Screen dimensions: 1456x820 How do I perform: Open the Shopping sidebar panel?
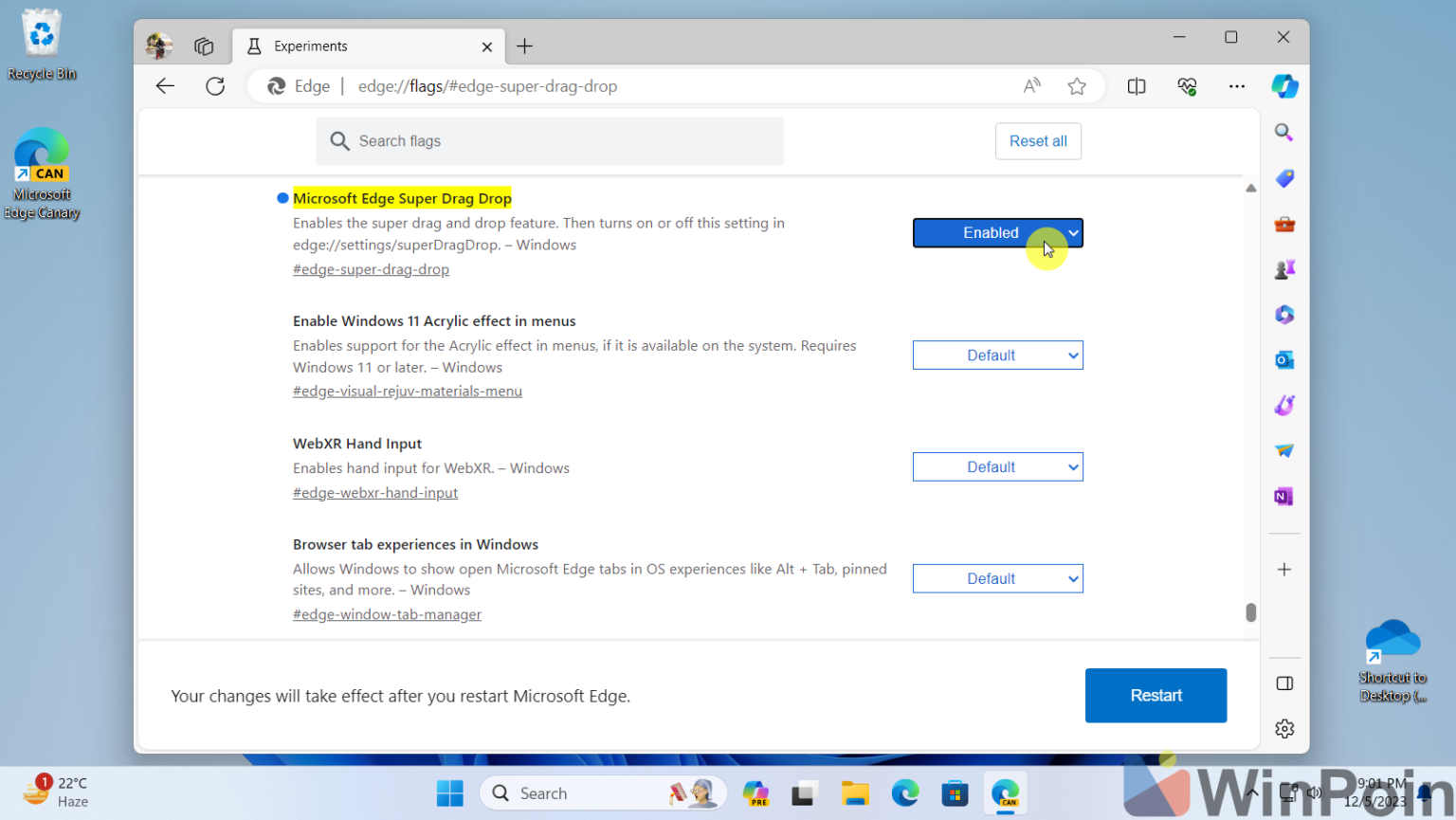pyautogui.click(x=1284, y=178)
